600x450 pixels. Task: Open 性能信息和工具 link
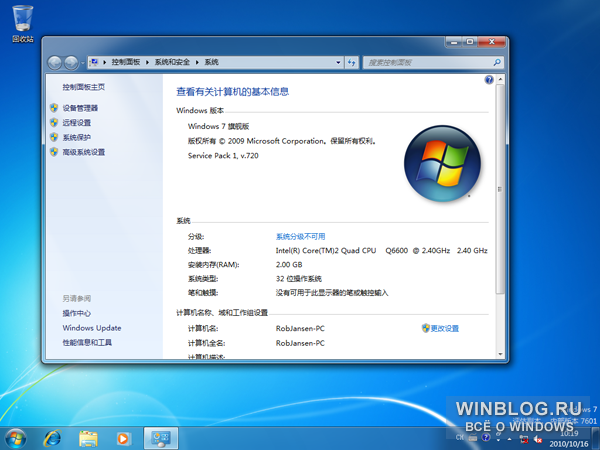click(x=87, y=342)
